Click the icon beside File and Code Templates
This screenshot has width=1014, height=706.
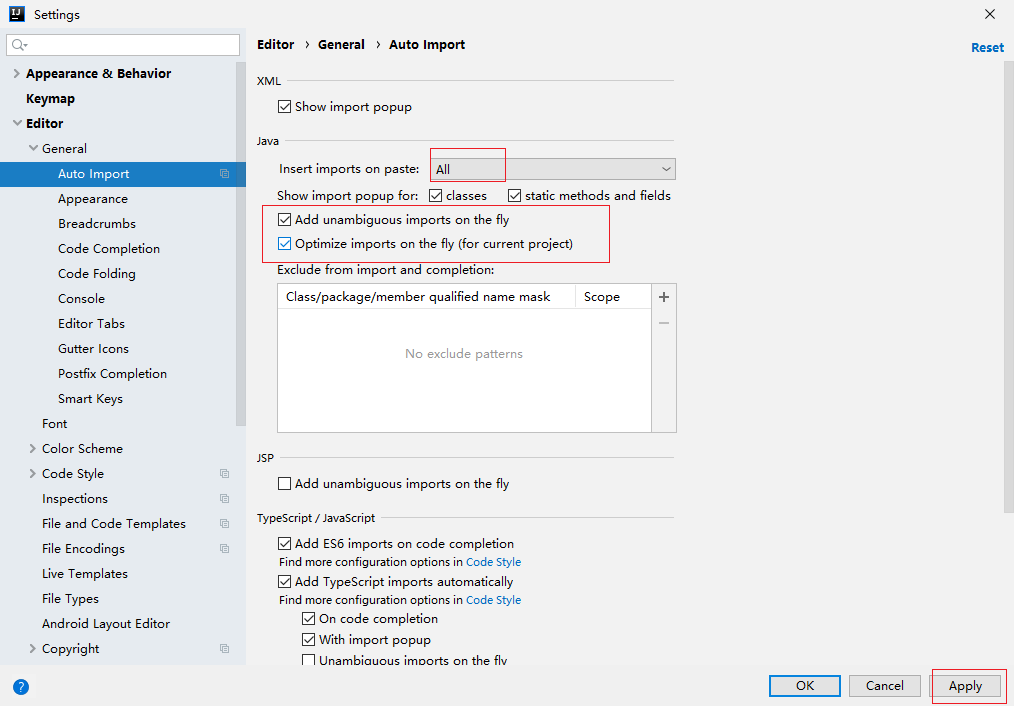224,524
